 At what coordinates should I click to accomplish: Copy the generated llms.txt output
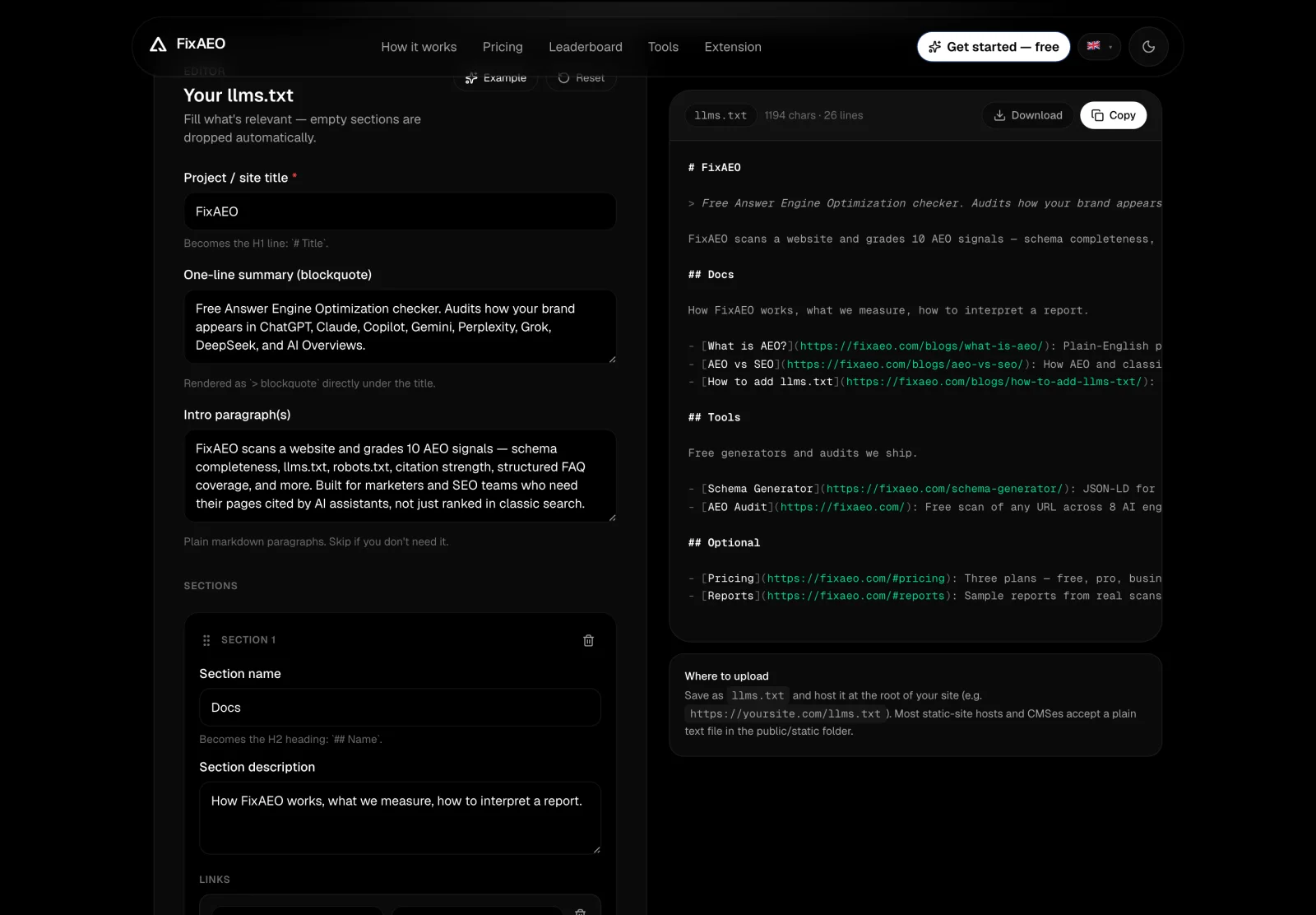pos(1114,115)
